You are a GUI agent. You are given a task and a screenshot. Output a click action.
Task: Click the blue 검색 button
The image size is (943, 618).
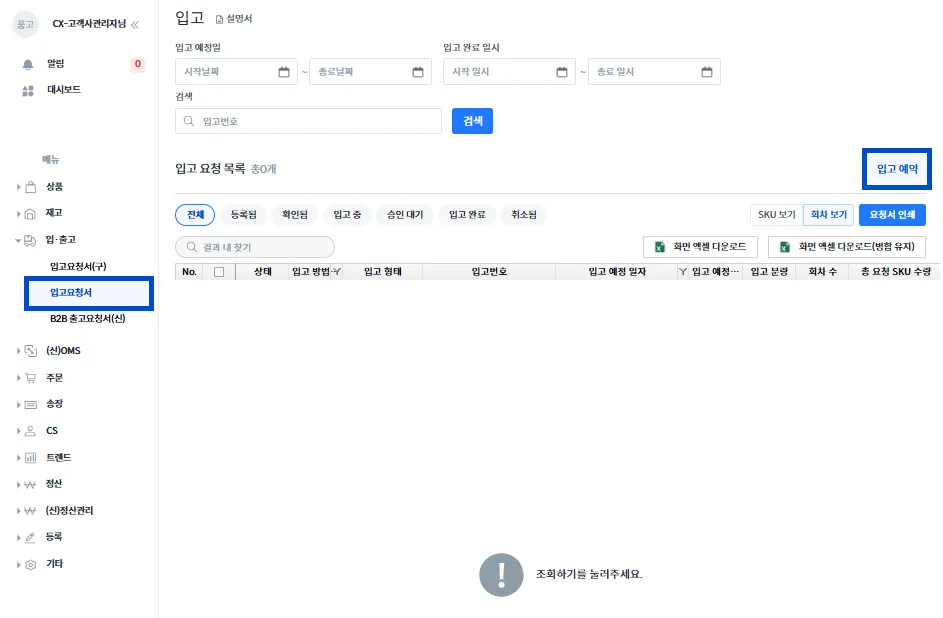point(472,121)
